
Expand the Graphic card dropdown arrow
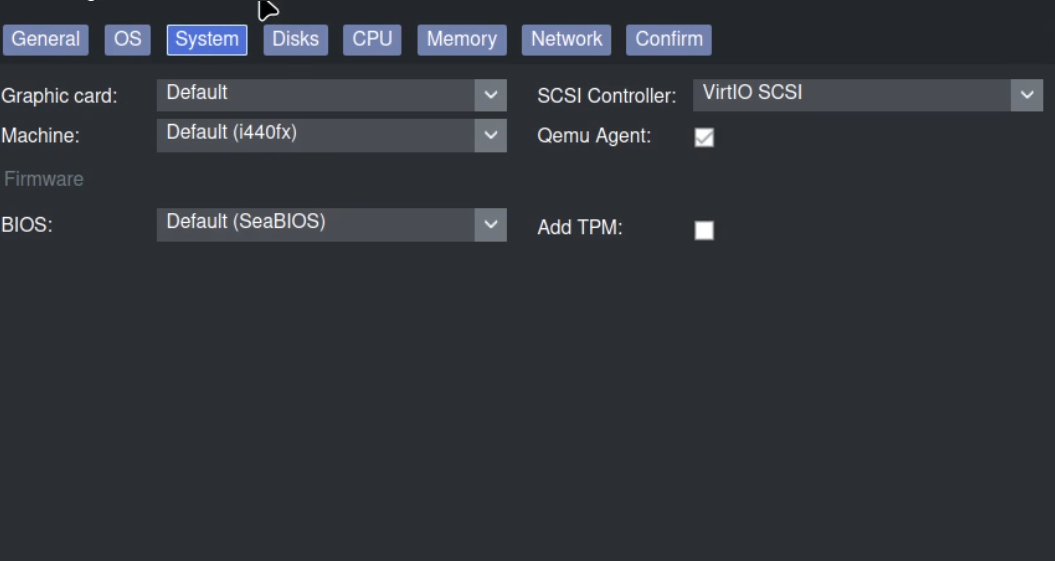point(490,95)
